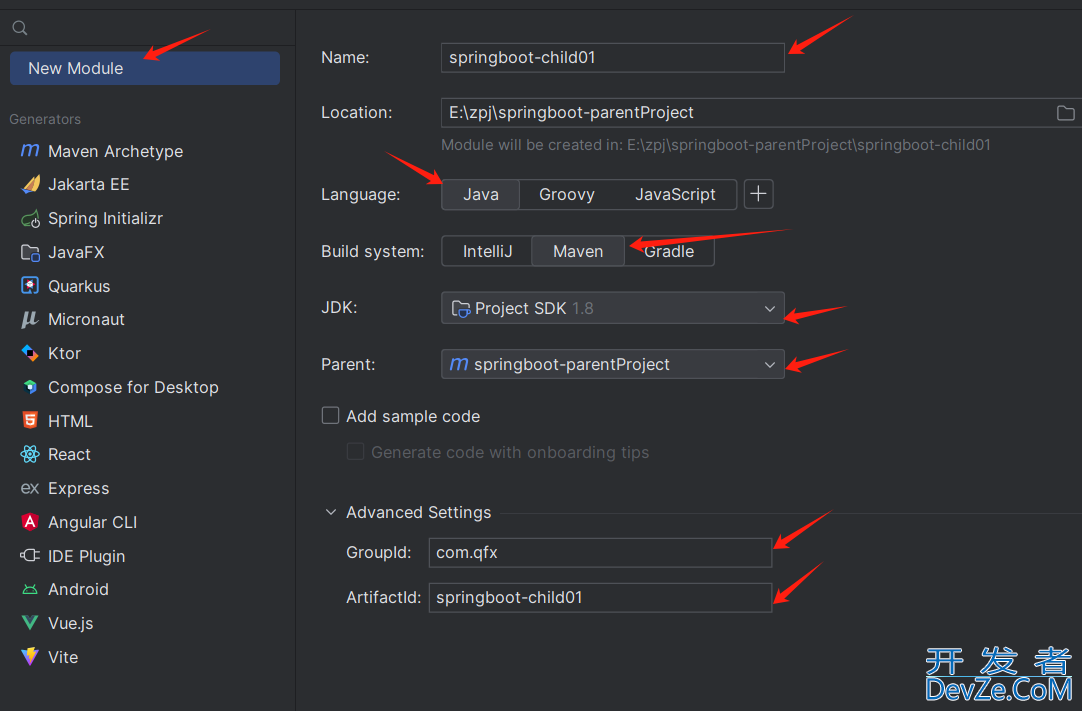Screen dimensions: 1082x711
Task: Open the Vue.js generator
Action: coord(70,623)
